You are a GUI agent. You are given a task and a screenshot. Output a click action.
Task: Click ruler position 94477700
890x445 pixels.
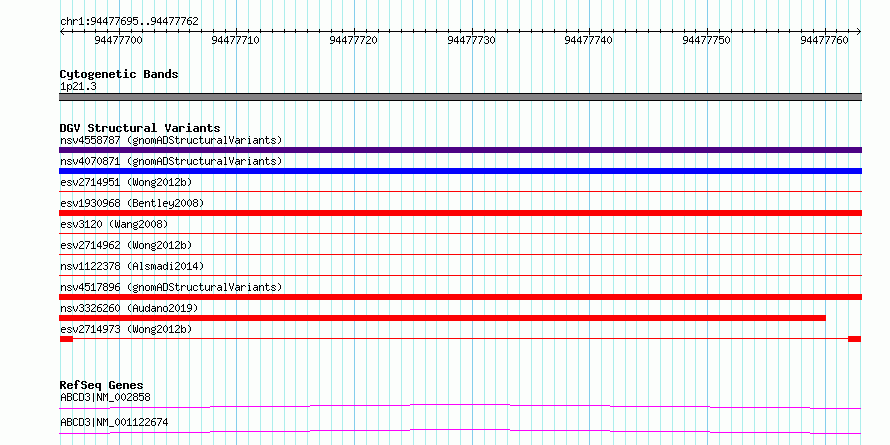pyautogui.click(x=119, y=40)
